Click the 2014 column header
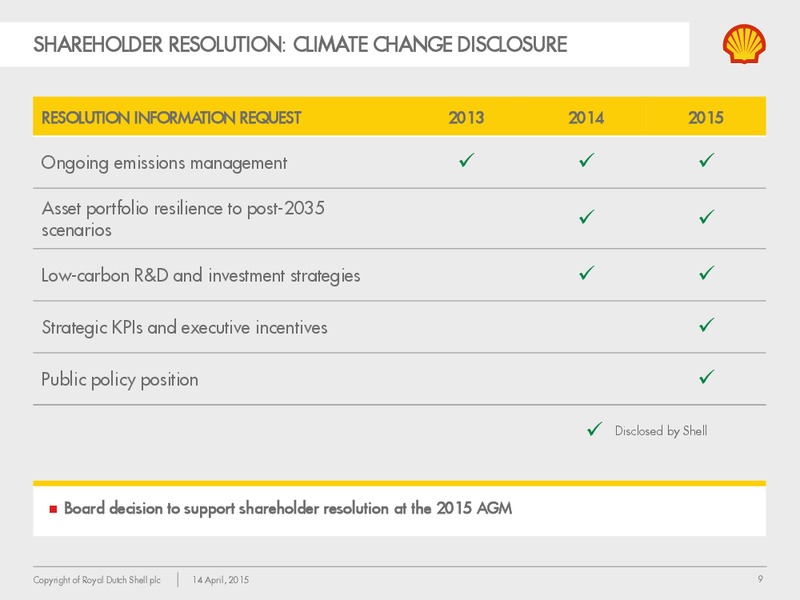Image resolution: width=800 pixels, height=600 pixels. pyautogui.click(x=586, y=118)
